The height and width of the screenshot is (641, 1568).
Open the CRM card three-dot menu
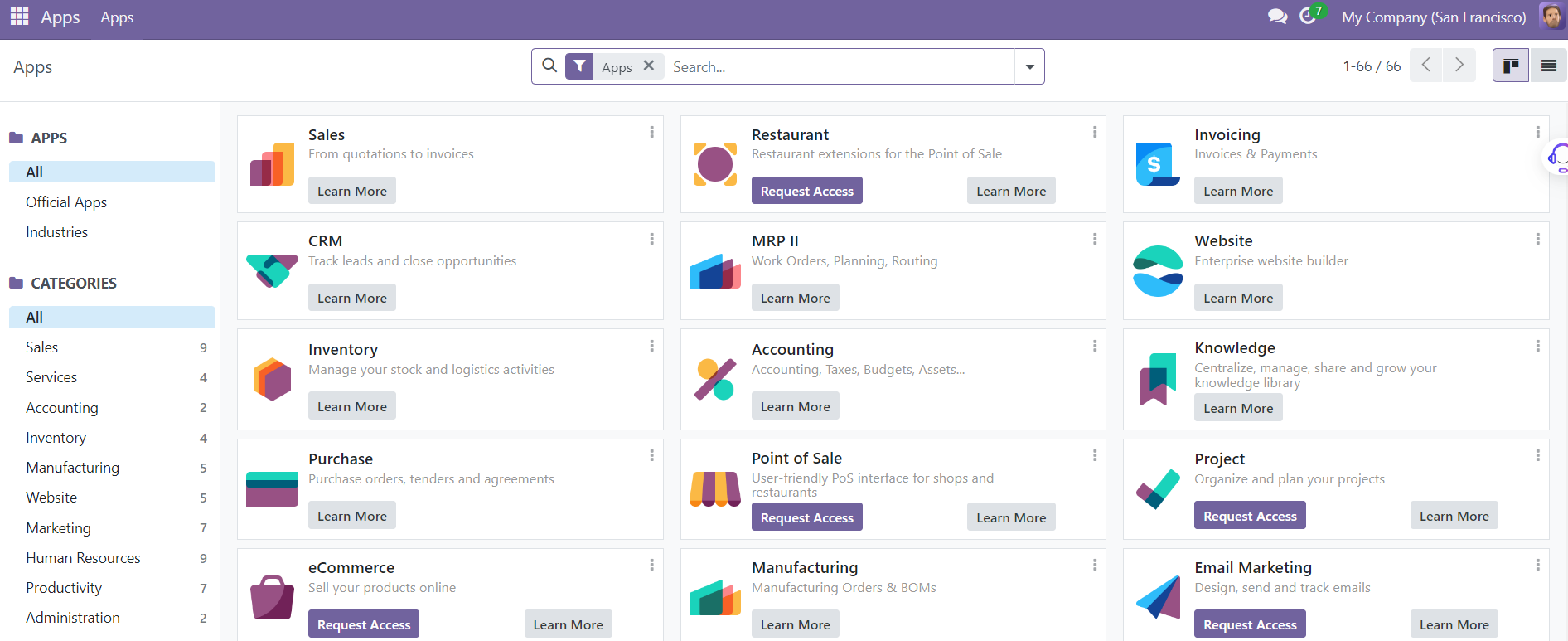652,239
